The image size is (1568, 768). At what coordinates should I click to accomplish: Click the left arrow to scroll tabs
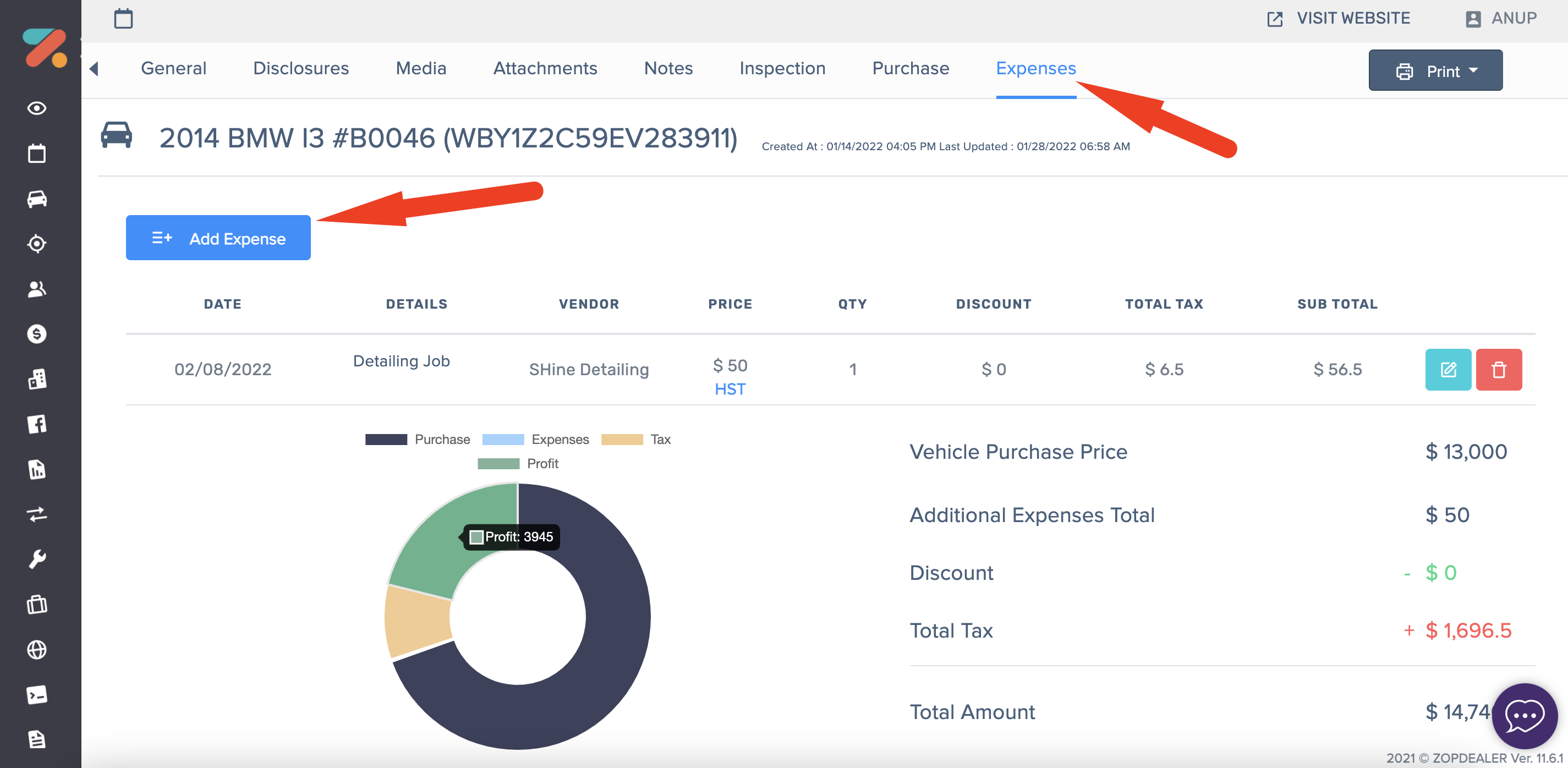click(x=94, y=69)
